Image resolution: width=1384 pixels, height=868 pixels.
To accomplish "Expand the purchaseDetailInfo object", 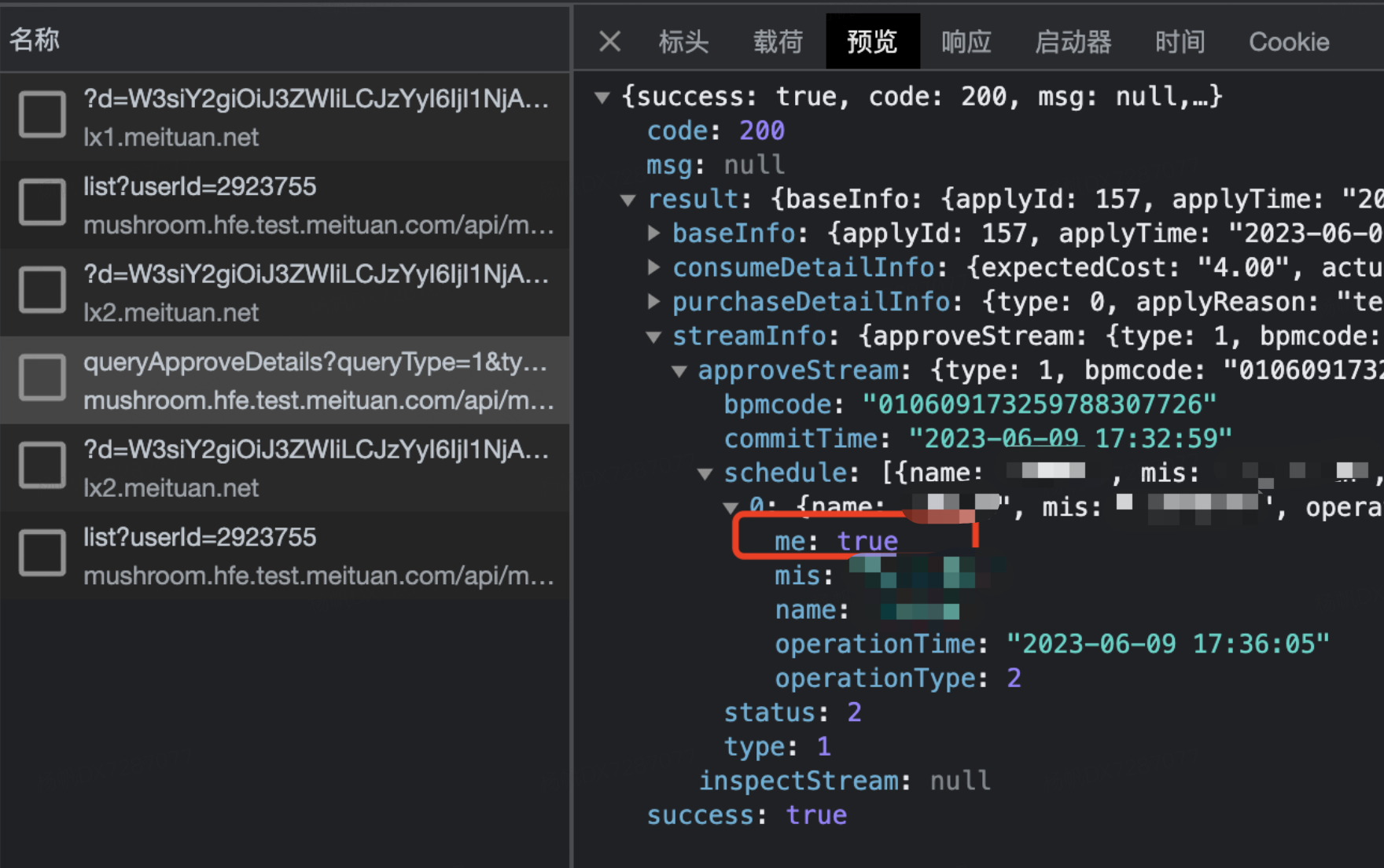I will pyautogui.click(x=655, y=301).
